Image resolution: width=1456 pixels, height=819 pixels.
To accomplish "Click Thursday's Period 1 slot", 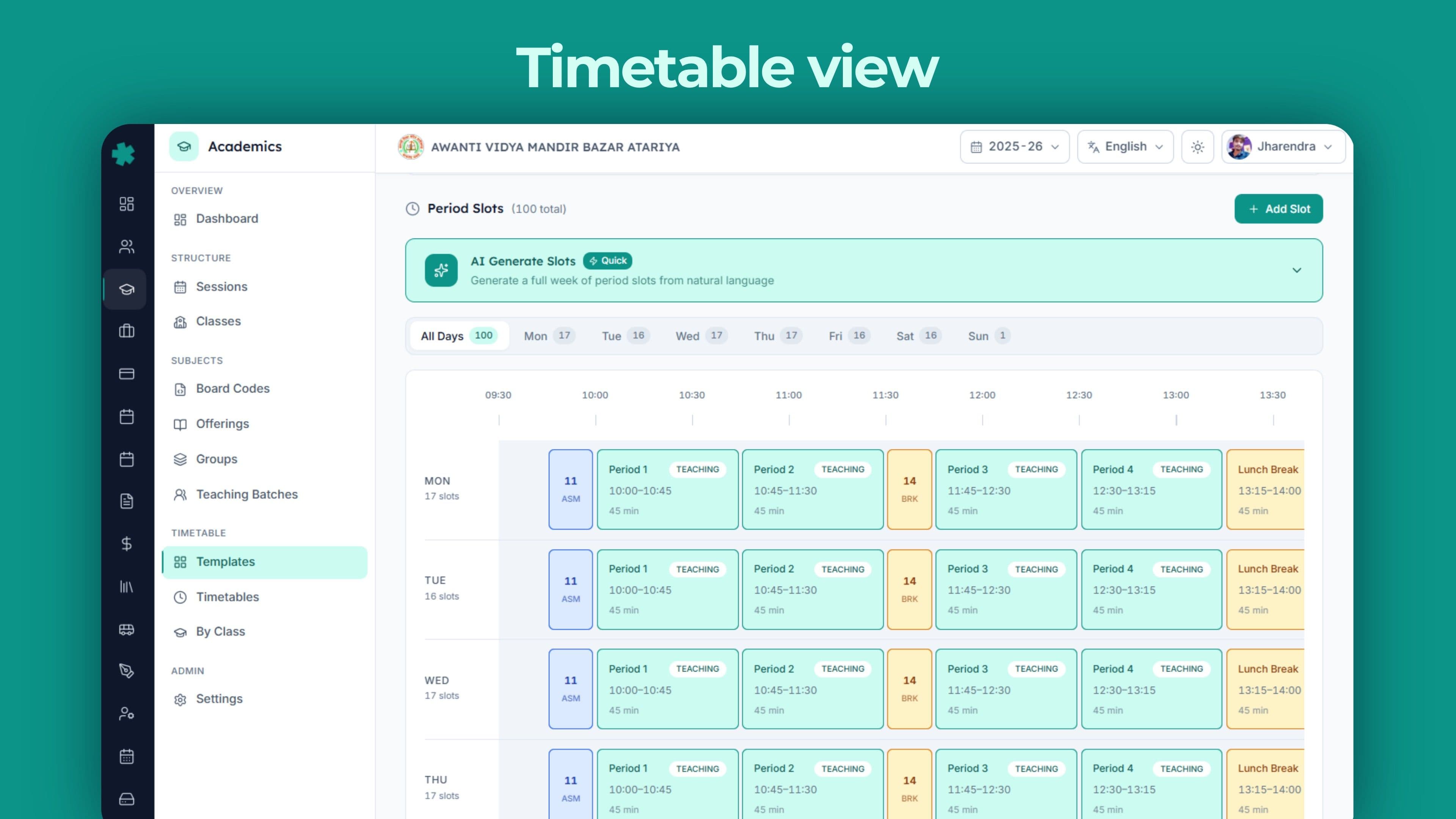I will 667,784.
